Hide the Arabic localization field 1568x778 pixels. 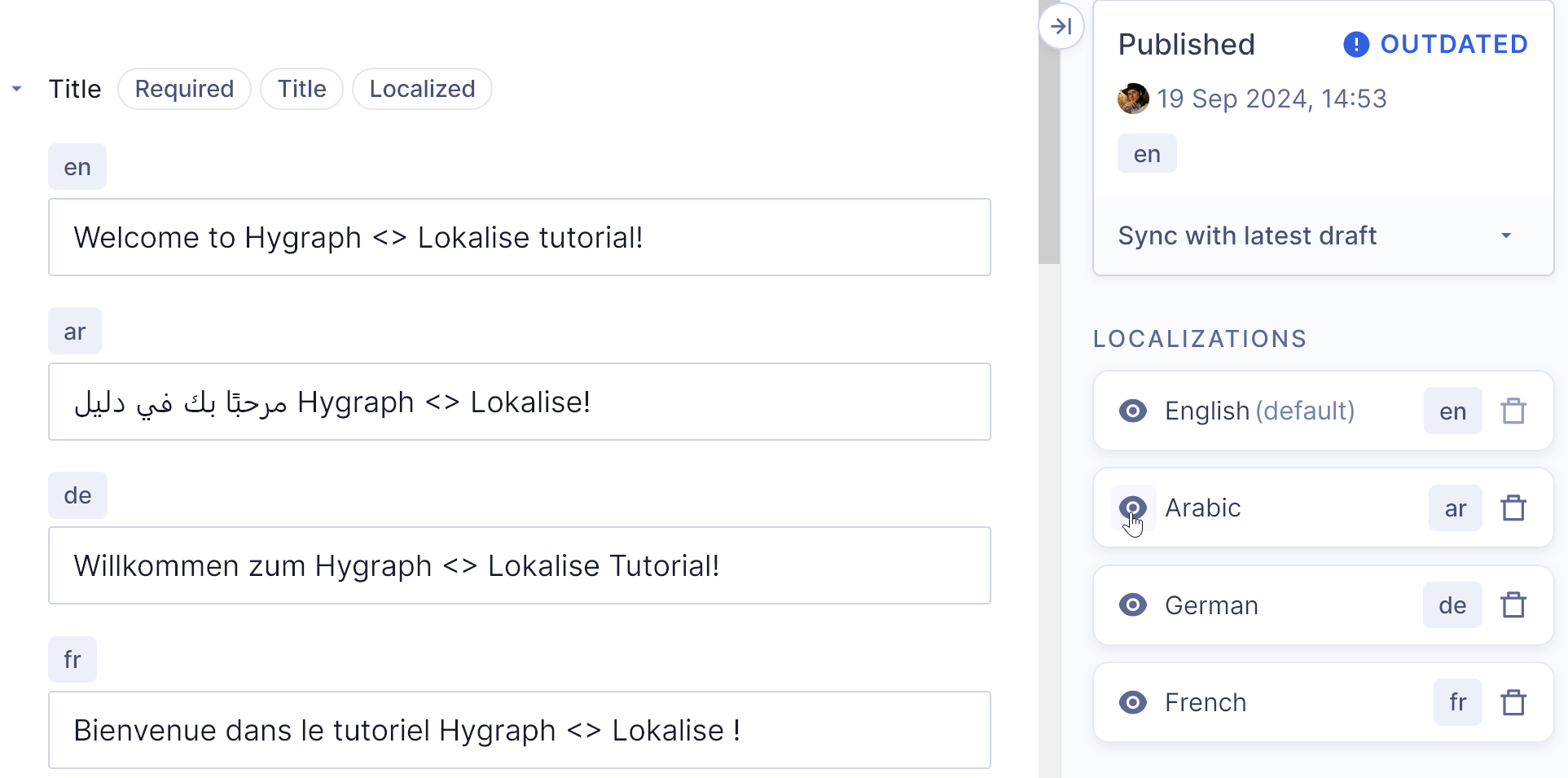(1132, 508)
